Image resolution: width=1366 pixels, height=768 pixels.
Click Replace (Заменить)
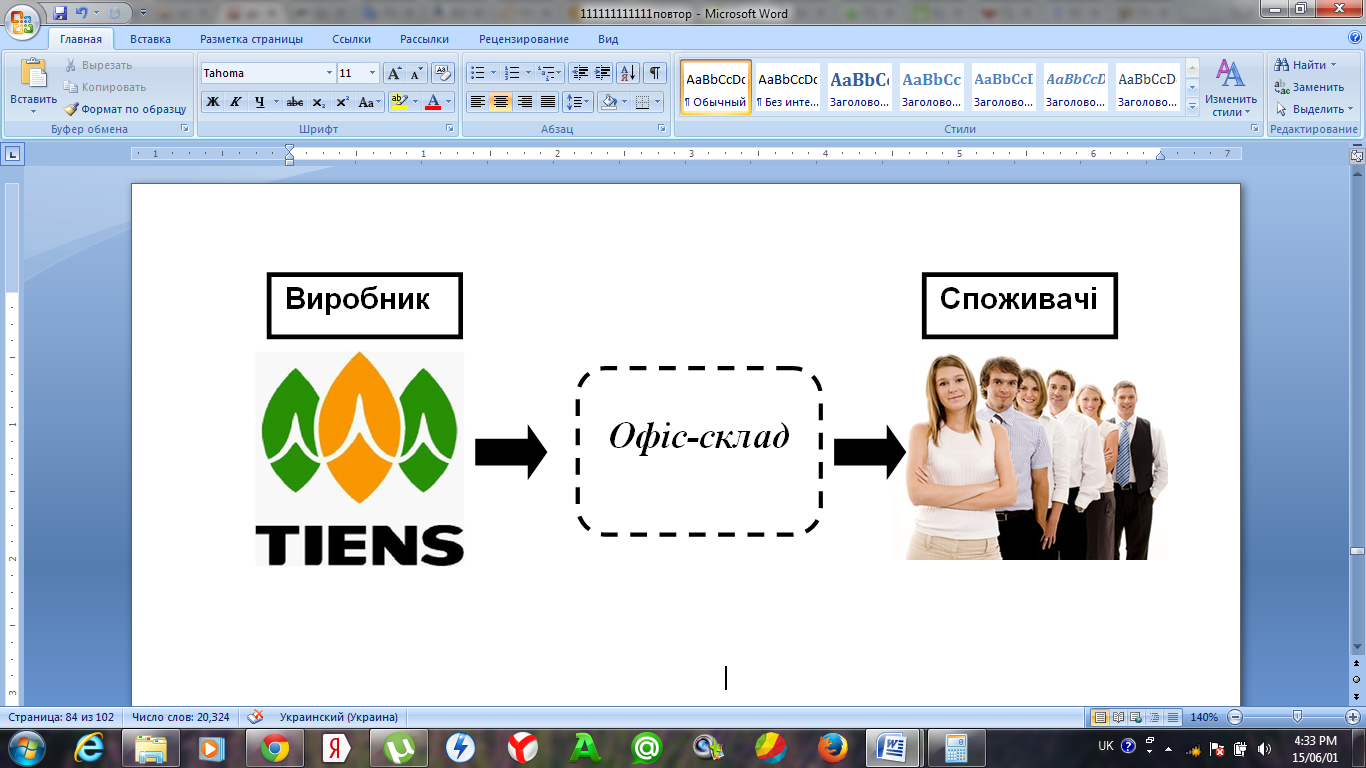pyautogui.click(x=1309, y=87)
